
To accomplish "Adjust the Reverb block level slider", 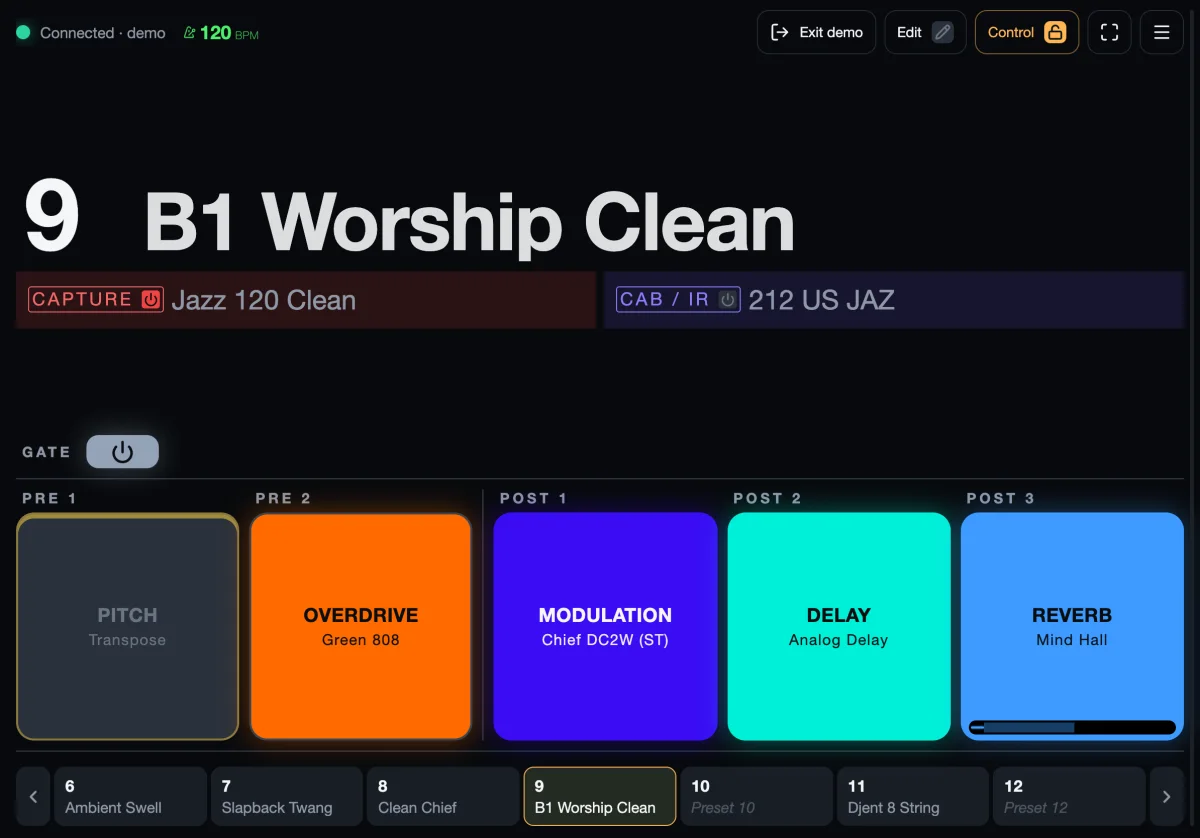I will [1072, 728].
